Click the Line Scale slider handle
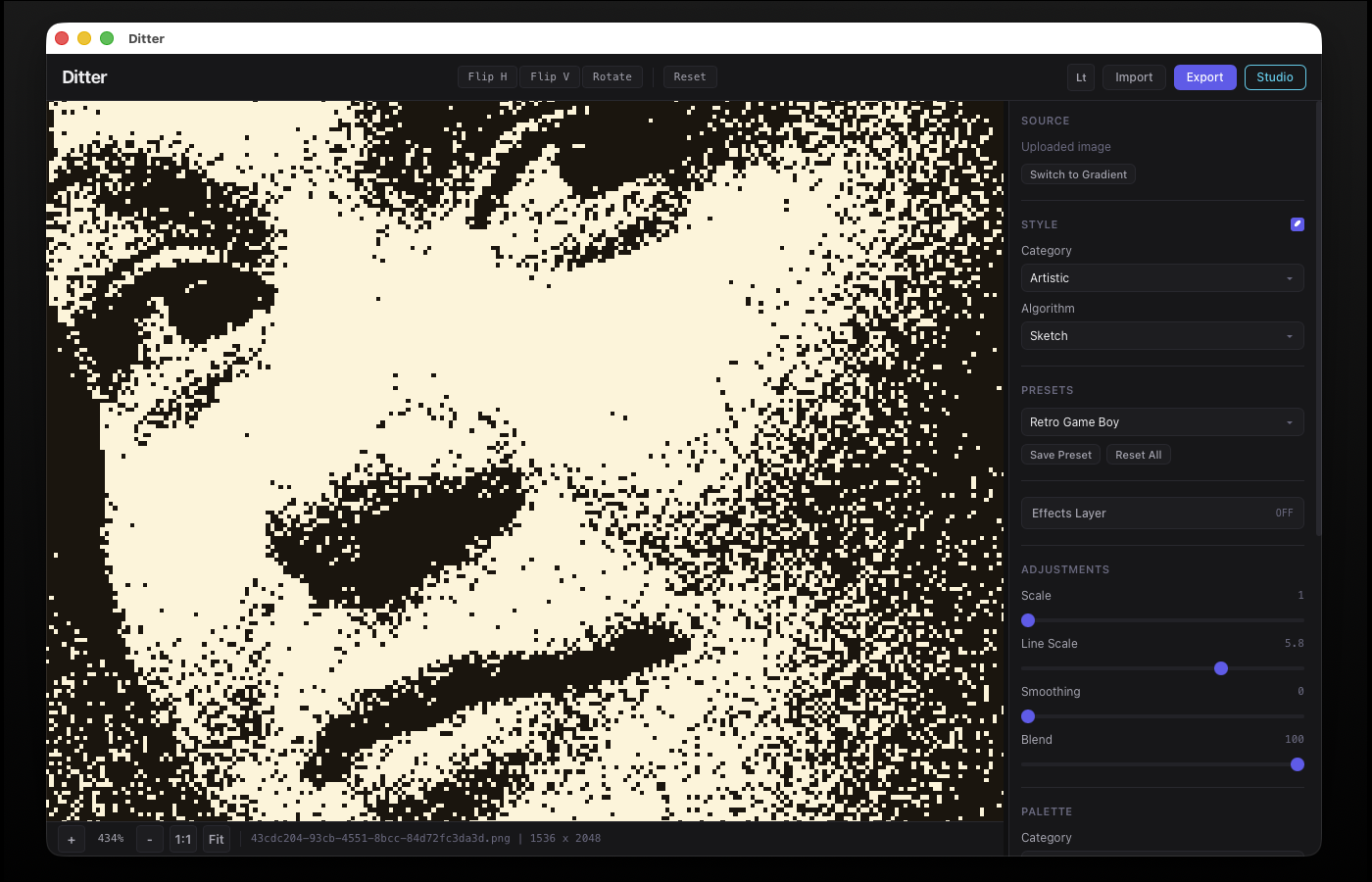The image size is (1372, 882). pos(1221,668)
